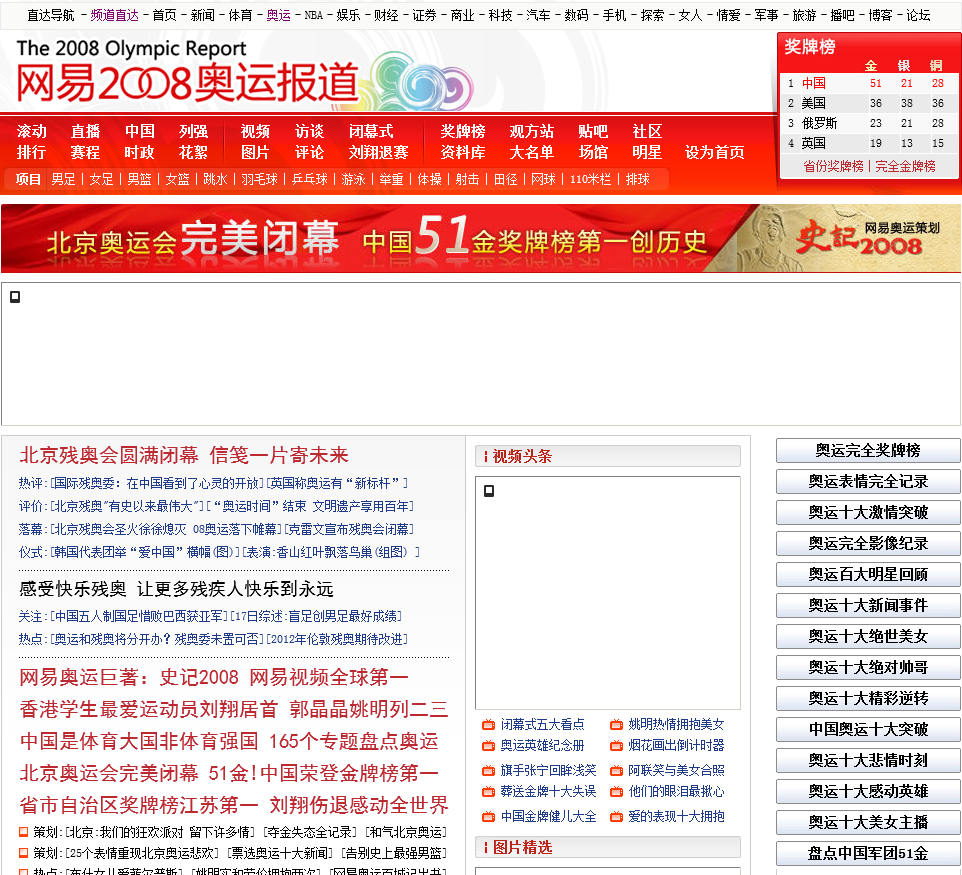Viewport: 962px width, 875px height.
Task: Click the 奥运完全影像纪录 sidebar button
Action: pyautogui.click(x=868, y=544)
